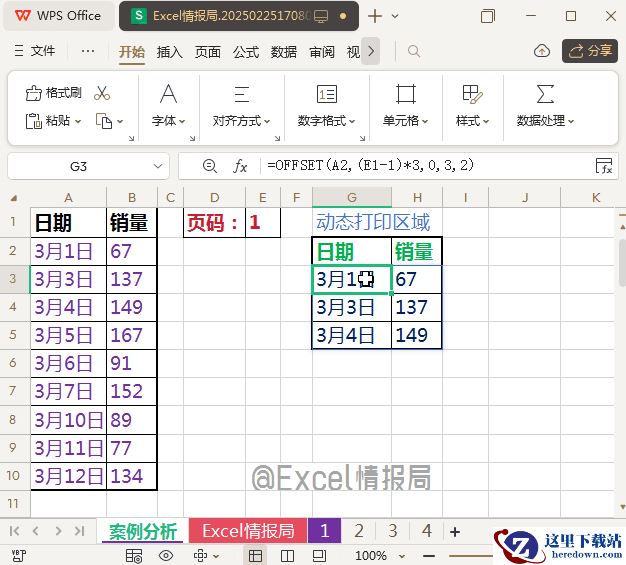This screenshot has width=626, height=565.
Task: Click the cloud upload icon
Action: [x=542, y=51]
